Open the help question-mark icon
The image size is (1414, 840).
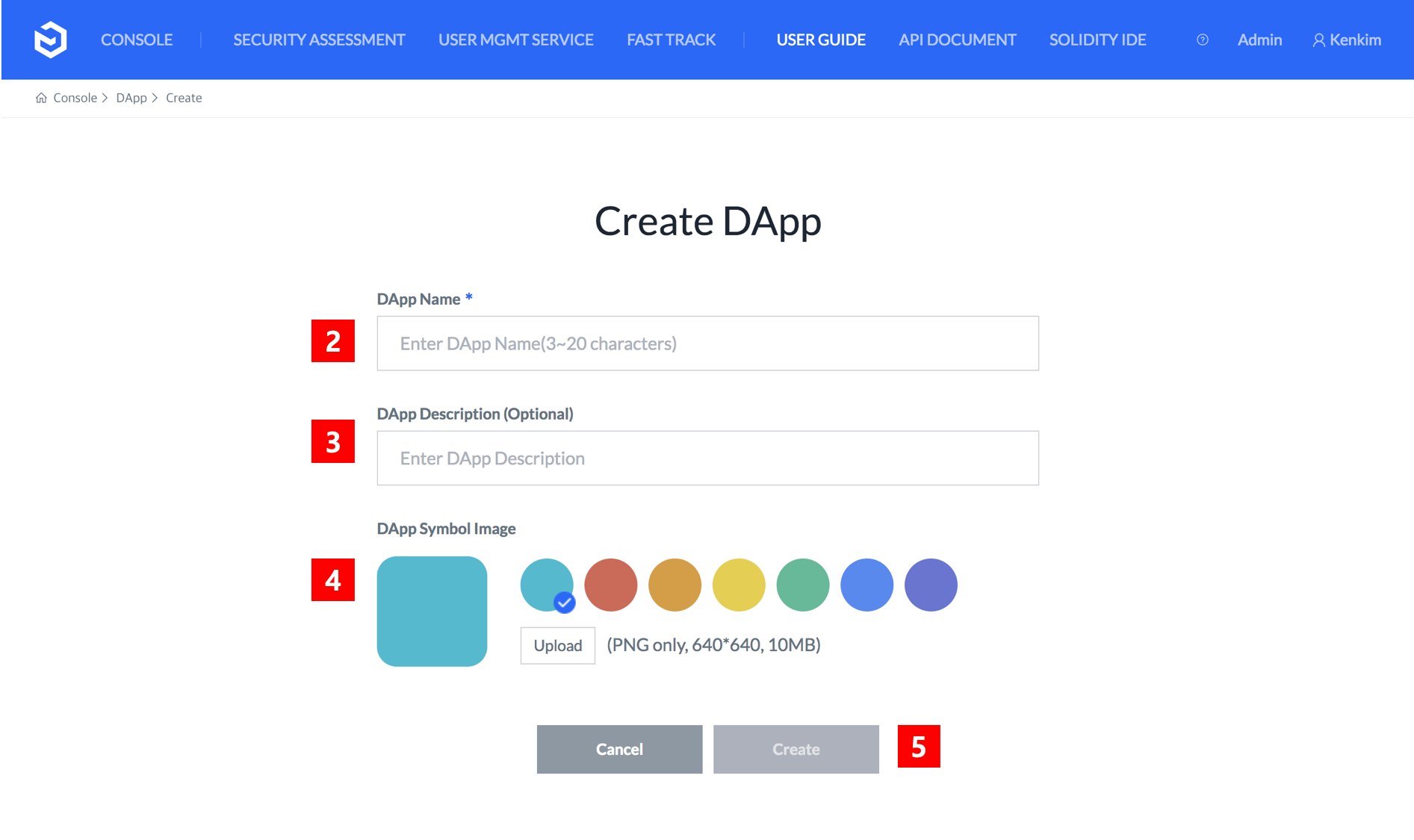pos(1203,40)
